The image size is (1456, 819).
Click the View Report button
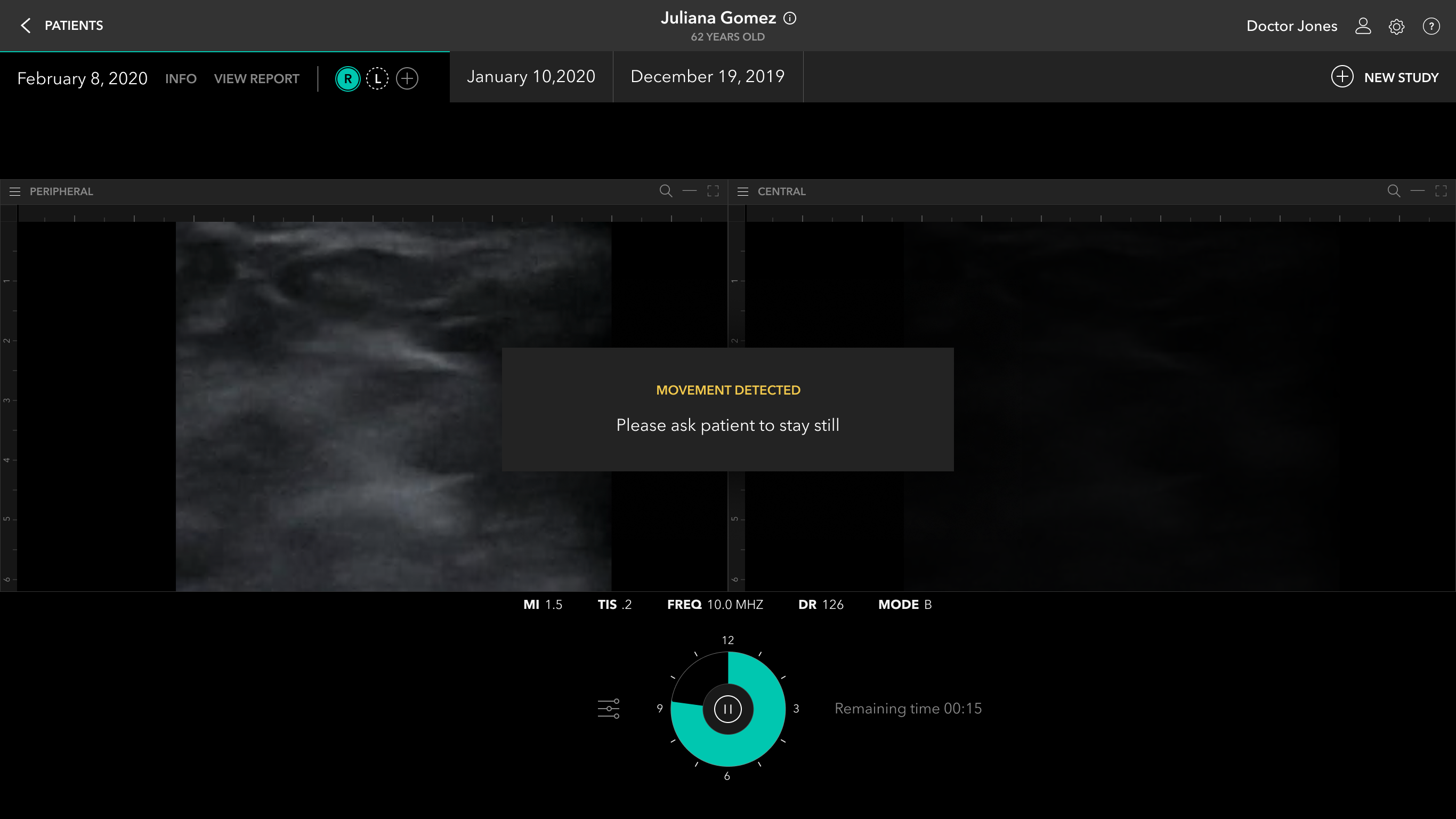point(256,78)
